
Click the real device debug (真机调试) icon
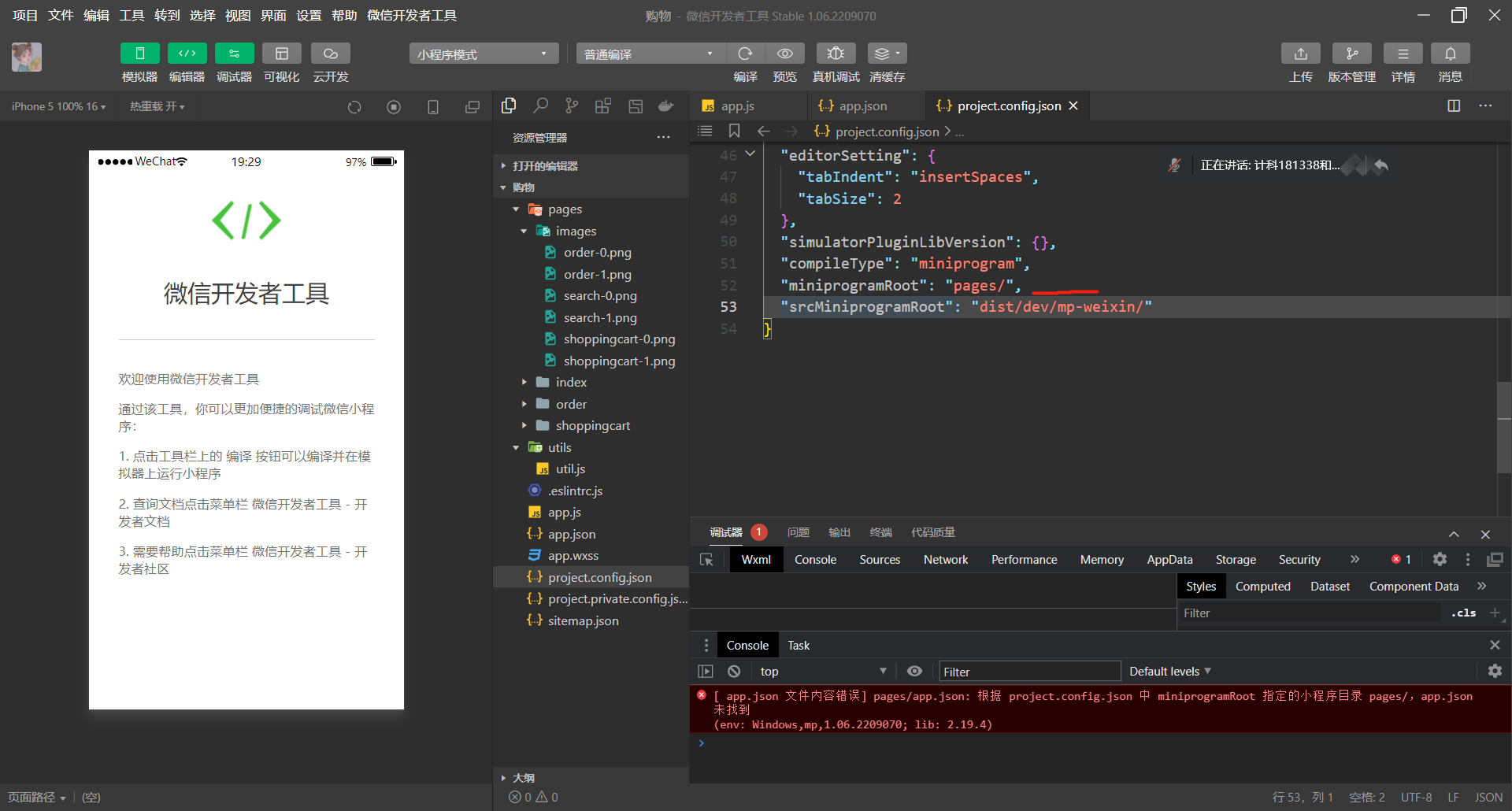836,54
